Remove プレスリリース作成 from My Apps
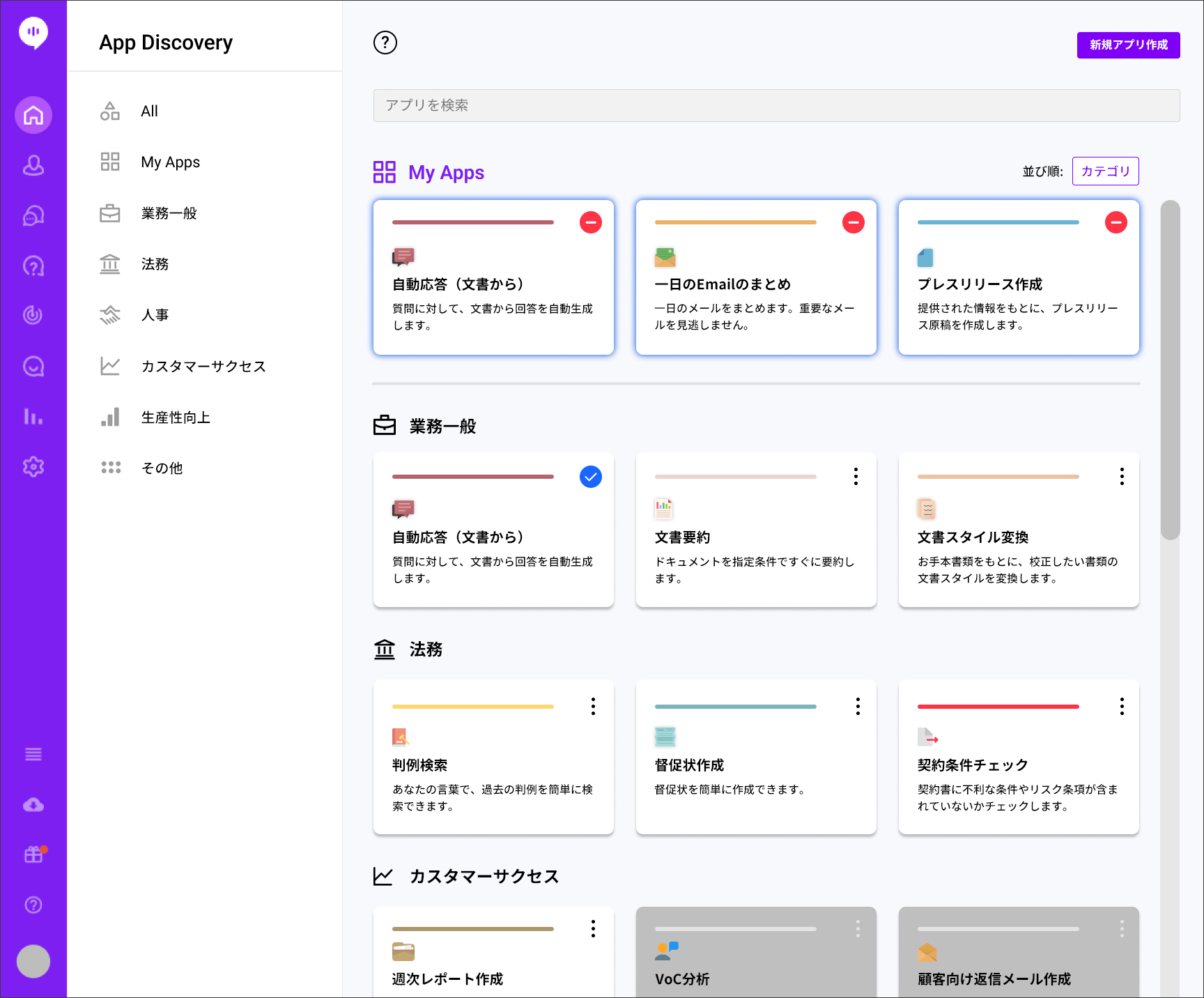Screen dimensions: 1204x998 [1116, 222]
